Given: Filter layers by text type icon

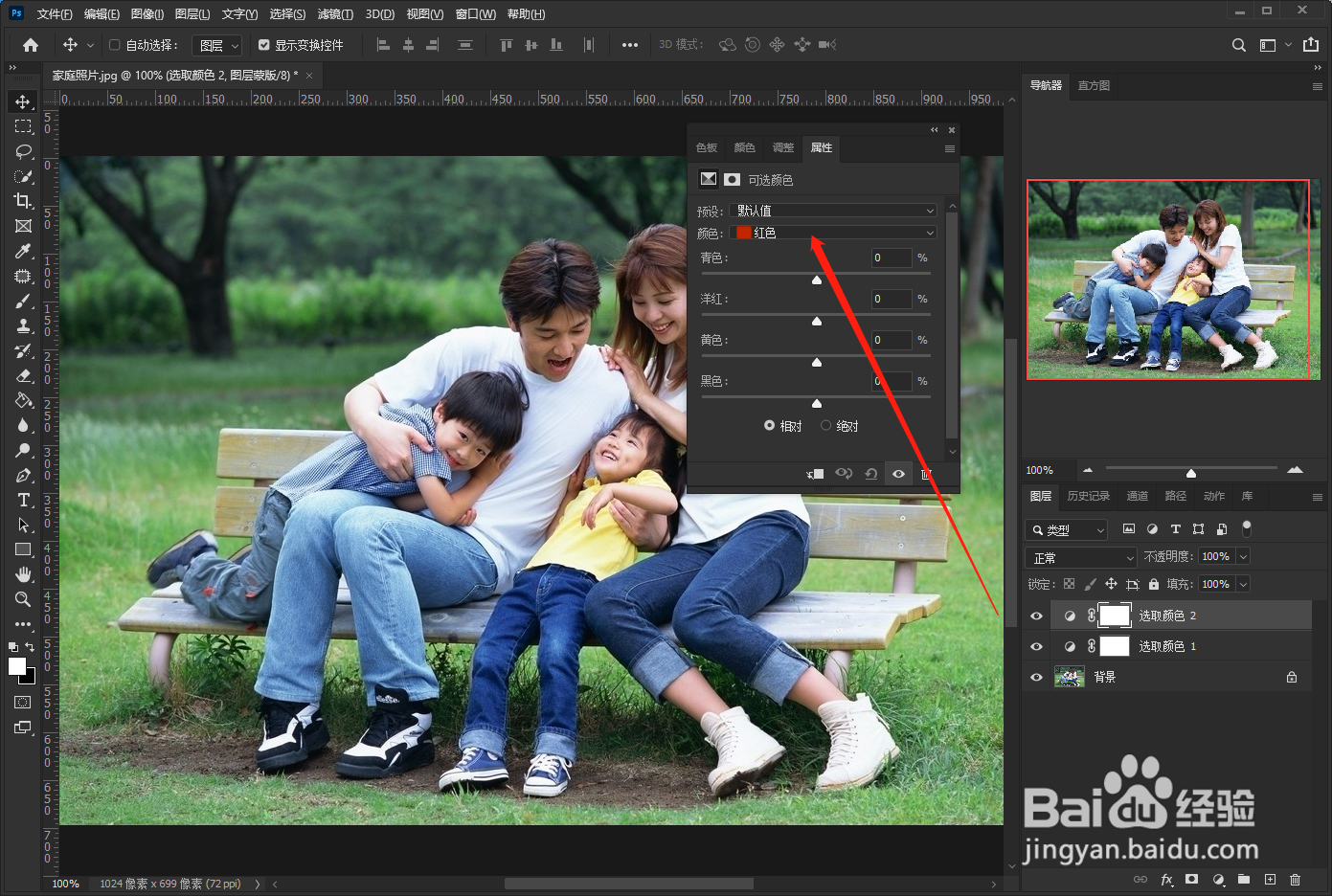Looking at the screenshot, I should coord(1175,528).
